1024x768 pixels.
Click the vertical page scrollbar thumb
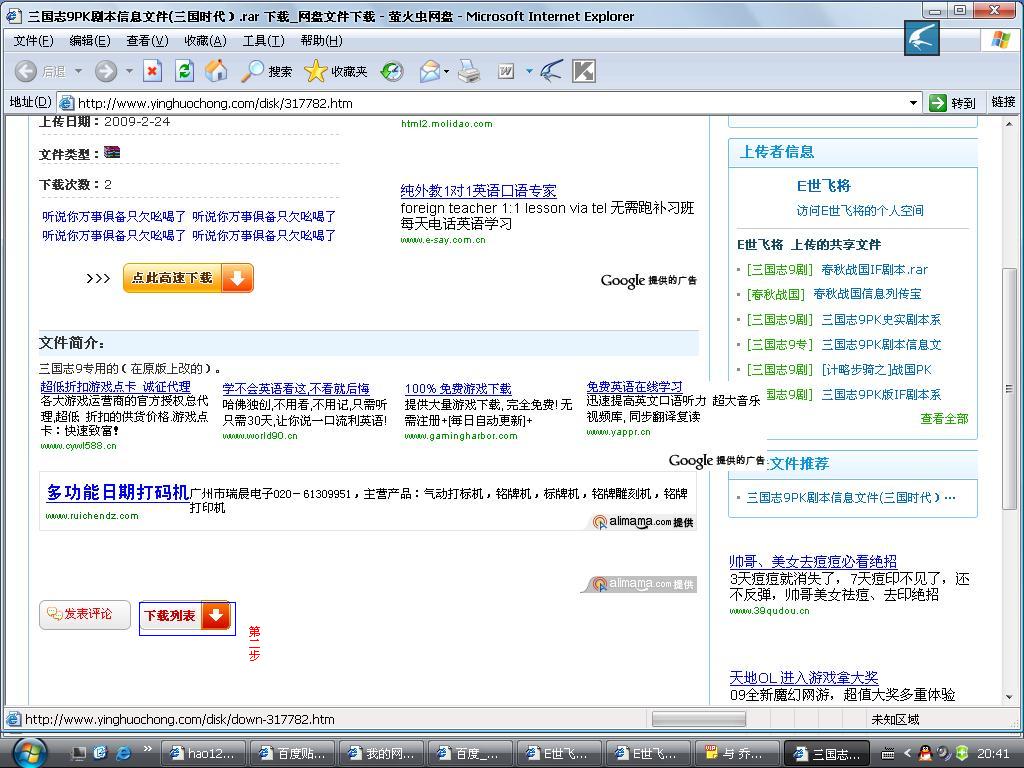click(1009, 388)
